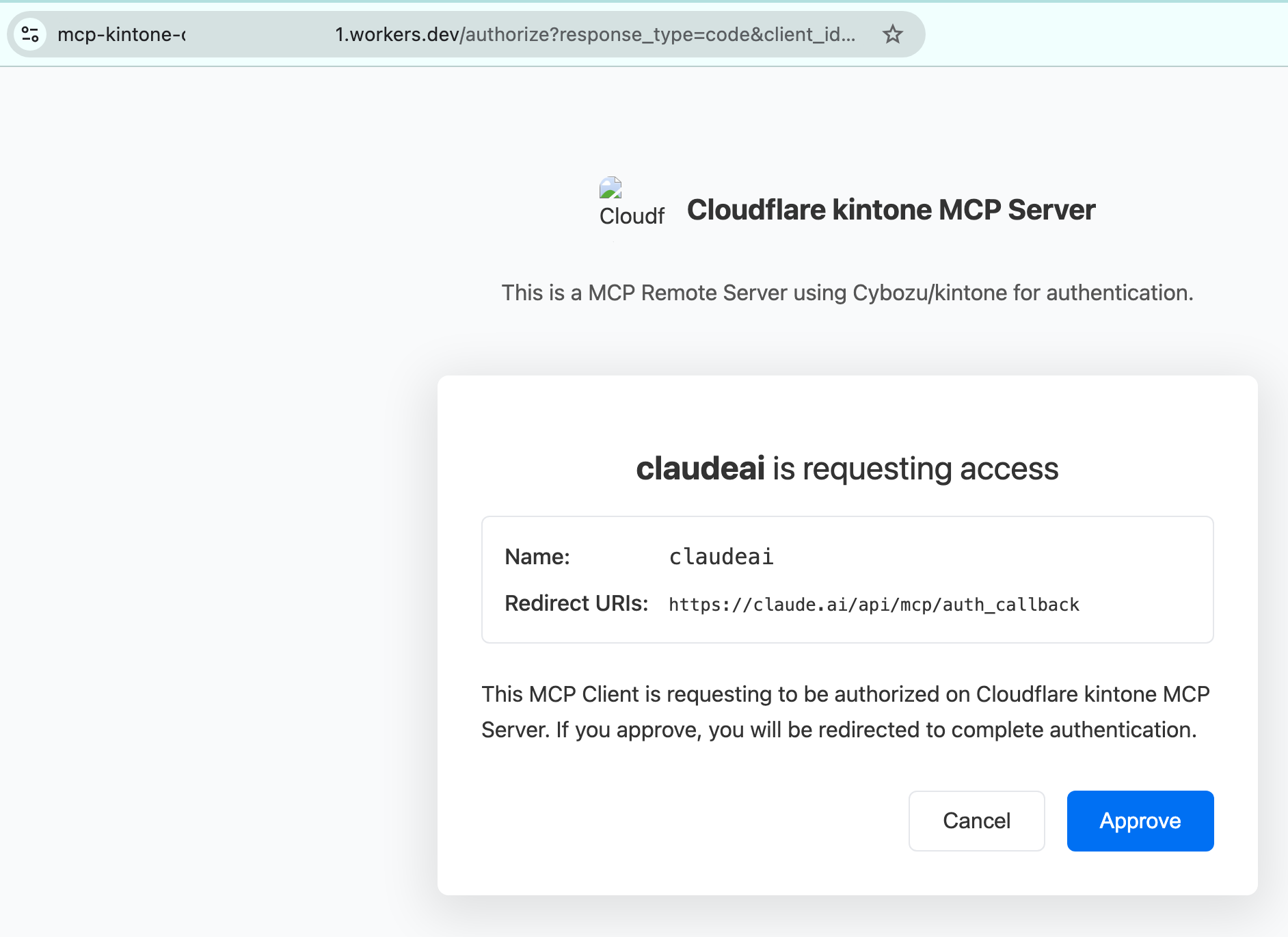Image resolution: width=1288 pixels, height=937 pixels.
Task: Cancel the authorization request
Action: coord(976,821)
